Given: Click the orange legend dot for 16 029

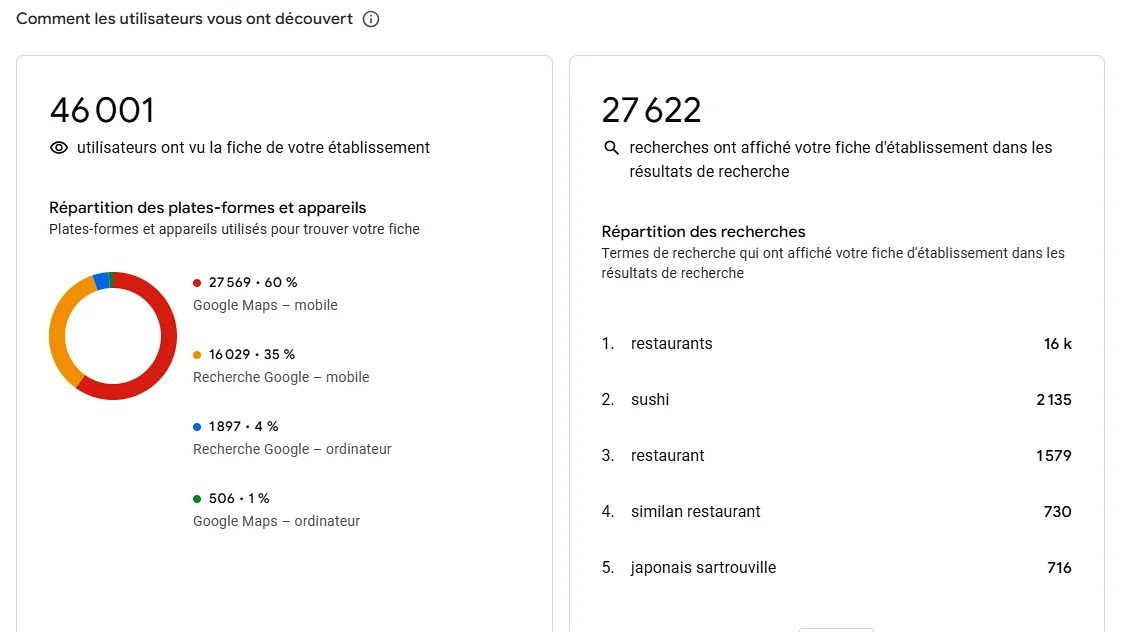Looking at the screenshot, I should [197, 355].
